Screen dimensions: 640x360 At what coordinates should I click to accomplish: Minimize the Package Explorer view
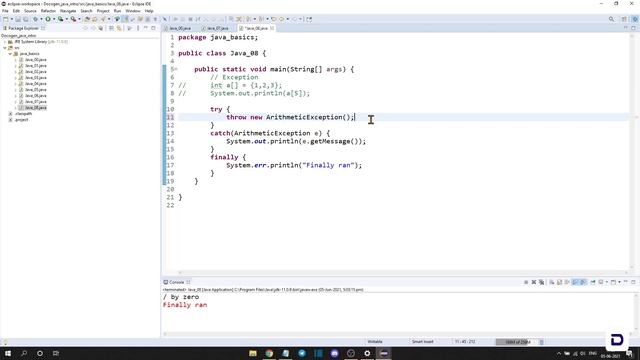point(146,28)
